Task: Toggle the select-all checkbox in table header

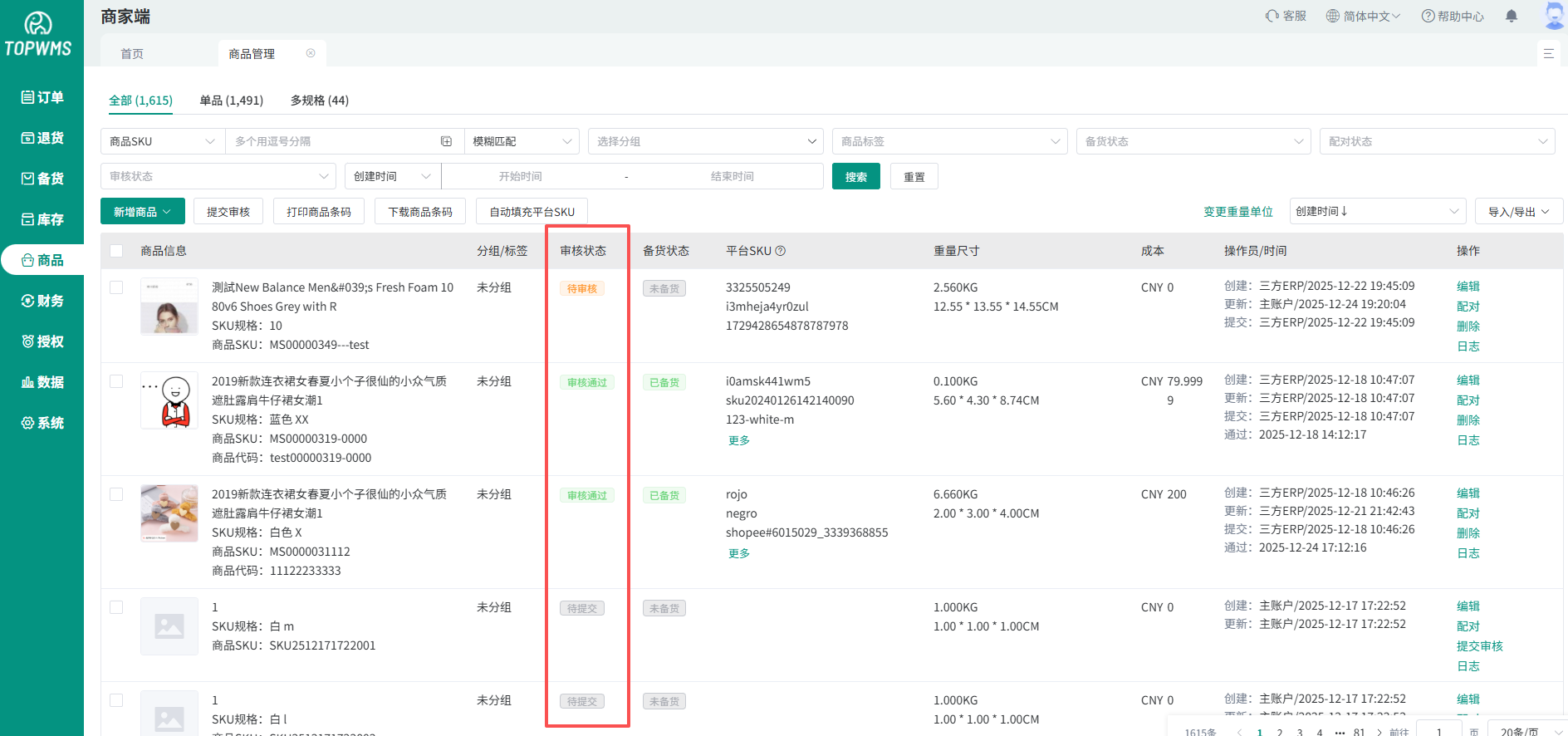Action: 116,251
